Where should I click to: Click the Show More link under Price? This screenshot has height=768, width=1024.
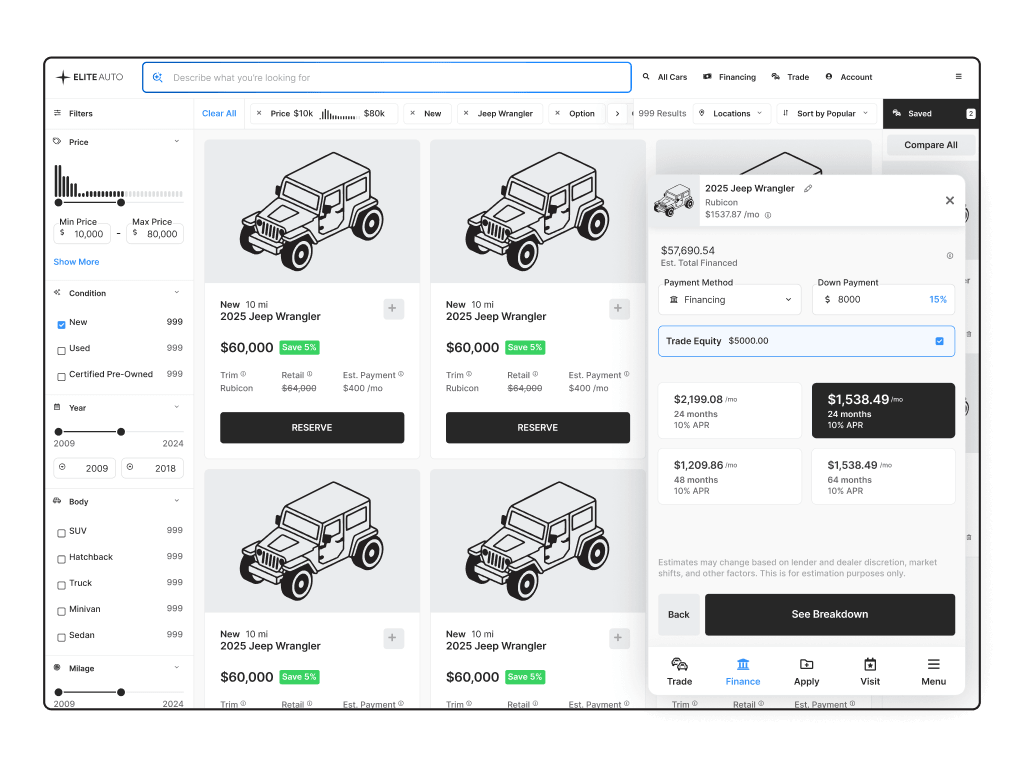click(x=76, y=262)
